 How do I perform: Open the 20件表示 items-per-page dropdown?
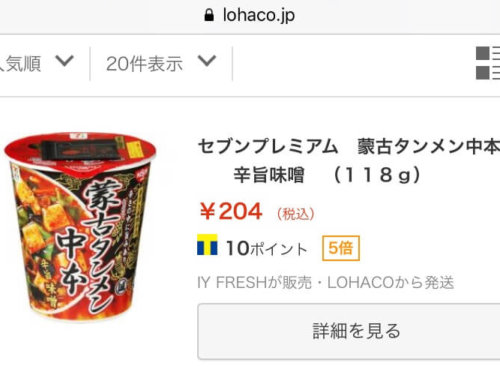pos(161,63)
